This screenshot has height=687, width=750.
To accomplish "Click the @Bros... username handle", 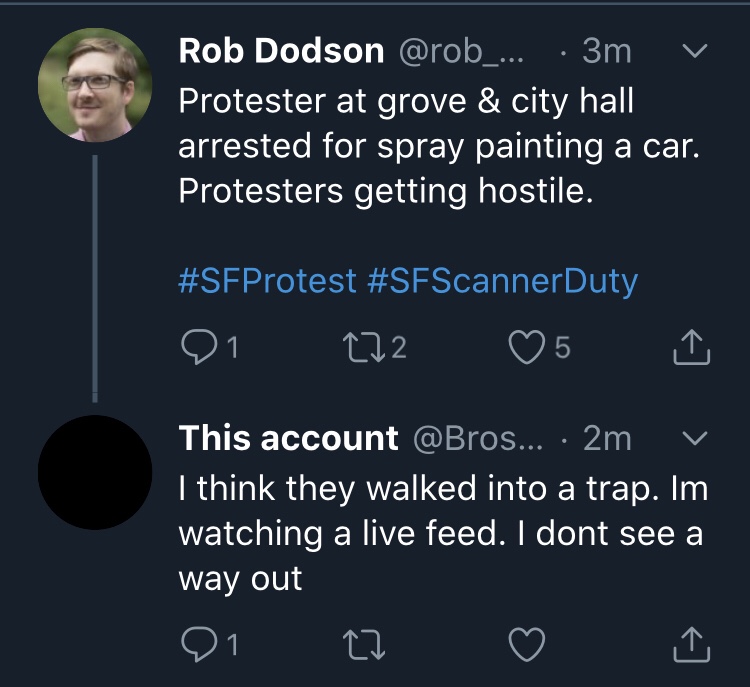I will [x=476, y=438].
